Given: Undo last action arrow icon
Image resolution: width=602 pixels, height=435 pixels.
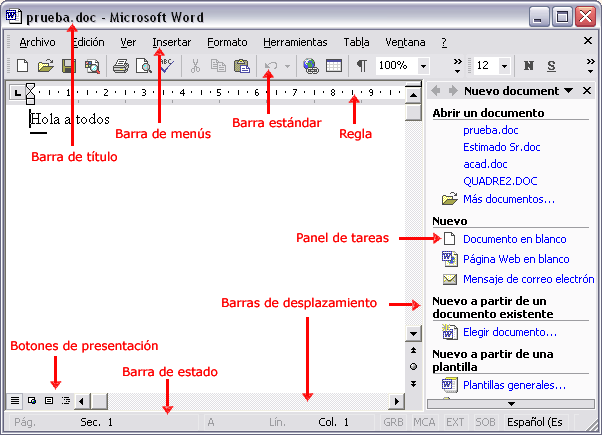Looking at the screenshot, I should pos(271,66).
